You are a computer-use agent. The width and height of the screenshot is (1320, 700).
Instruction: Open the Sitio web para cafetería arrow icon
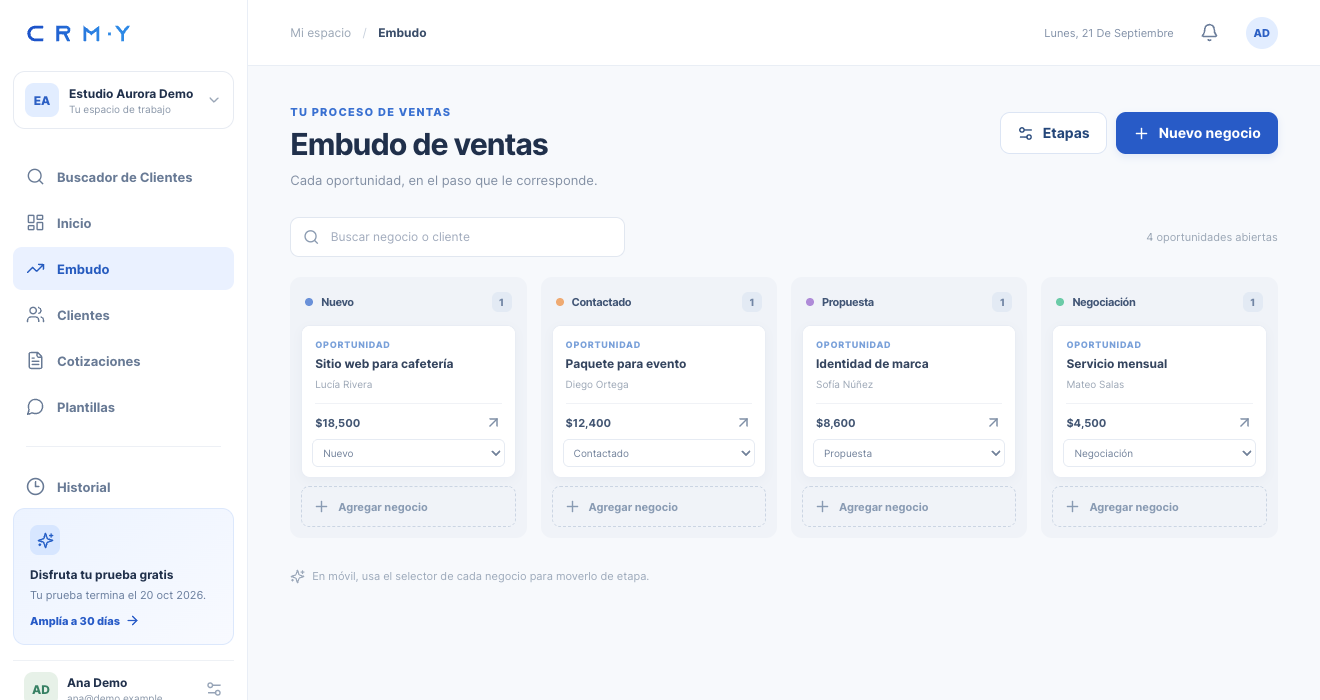[x=493, y=423]
